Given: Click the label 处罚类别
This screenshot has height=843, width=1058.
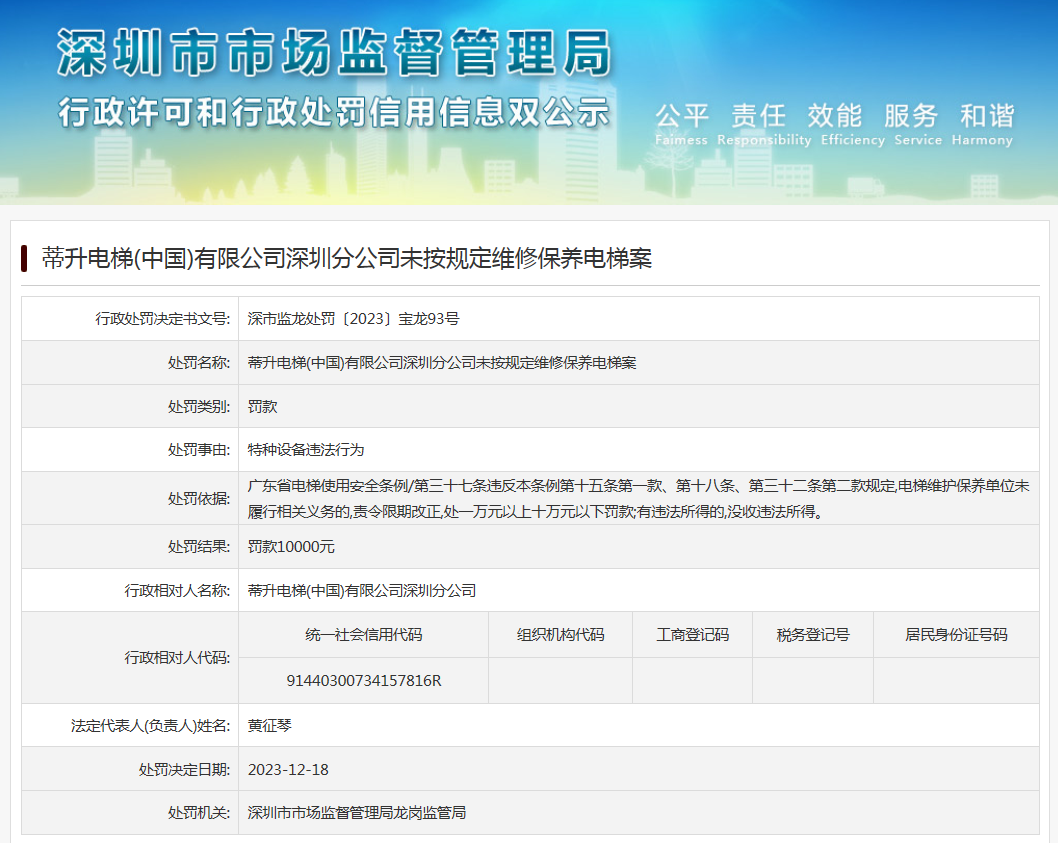Looking at the screenshot, I should [x=199, y=406].
